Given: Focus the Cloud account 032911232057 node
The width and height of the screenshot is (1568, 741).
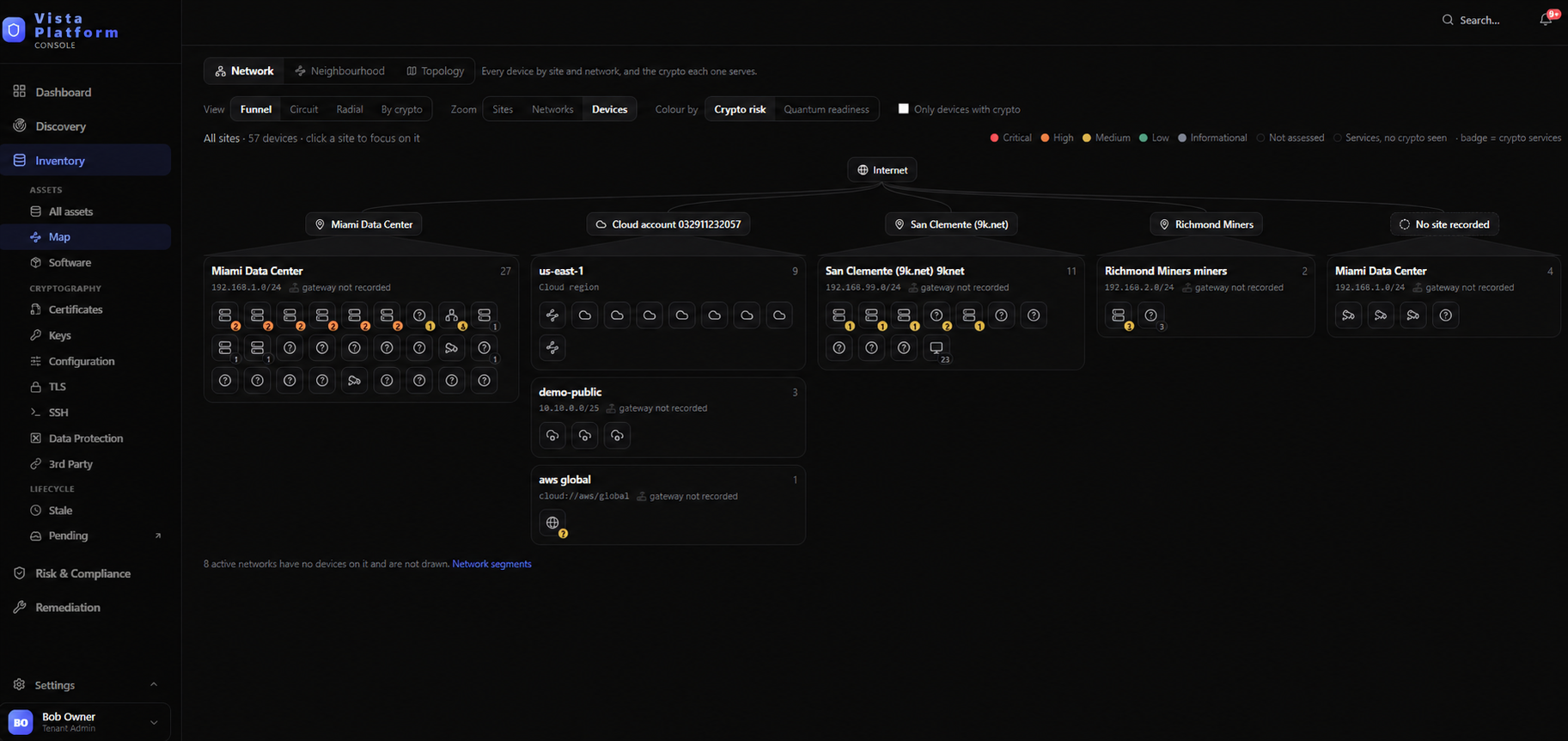Looking at the screenshot, I should coord(668,224).
